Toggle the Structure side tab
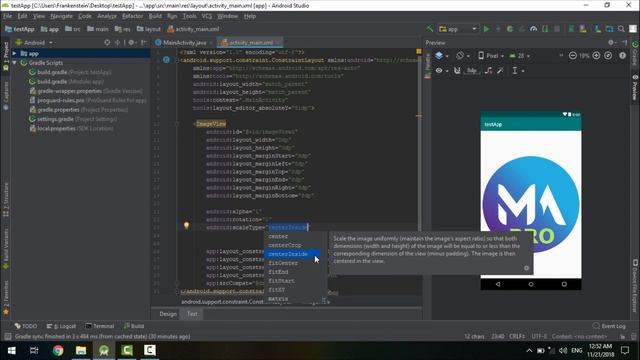Viewport: 640px width, 360px height. (6, 200)
